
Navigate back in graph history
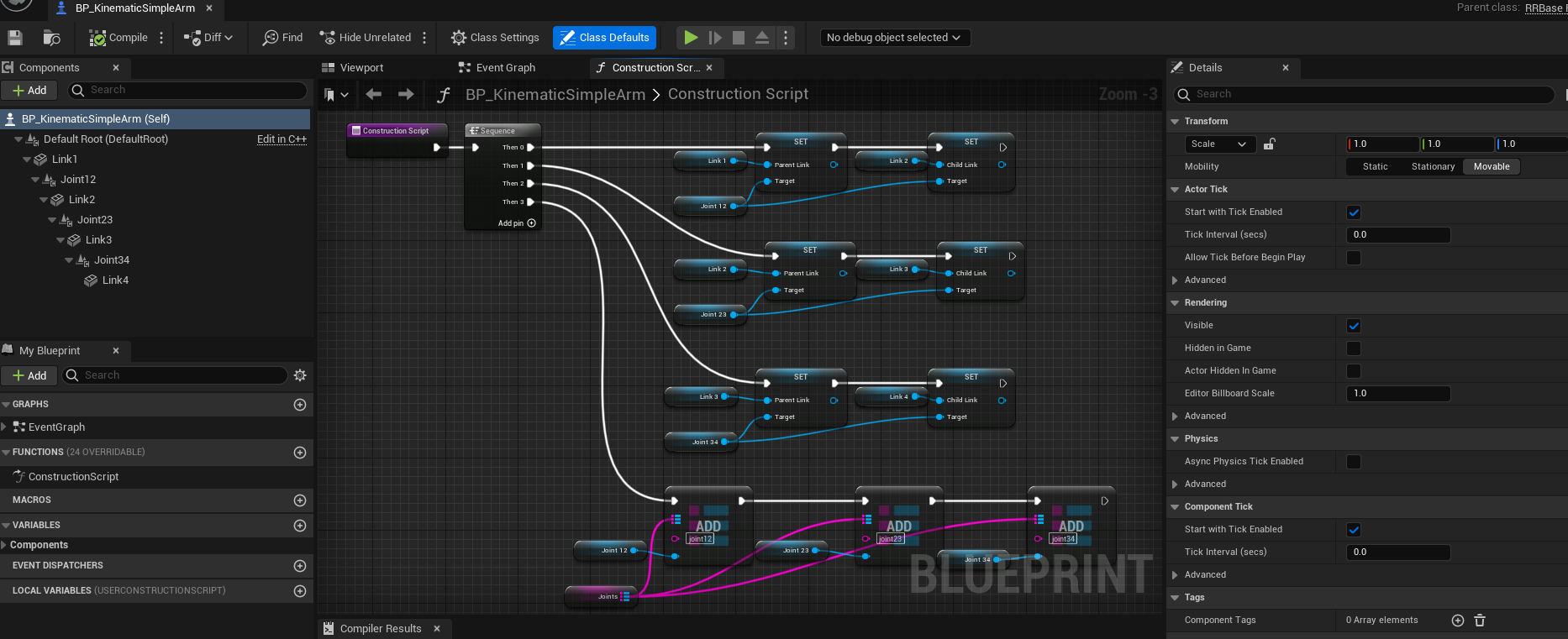coord(374,94)
